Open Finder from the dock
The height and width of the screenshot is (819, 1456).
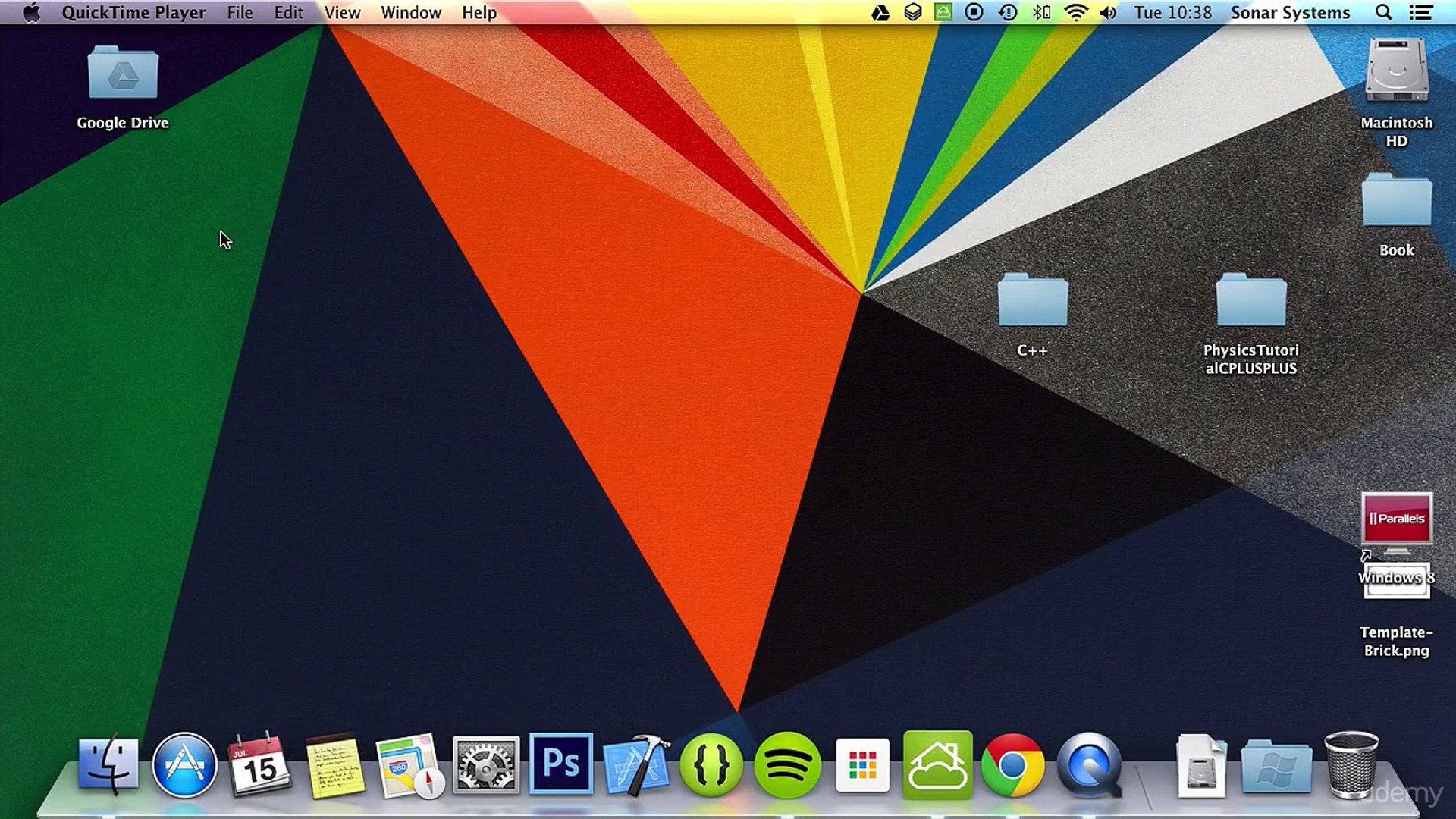click(108, 764)
